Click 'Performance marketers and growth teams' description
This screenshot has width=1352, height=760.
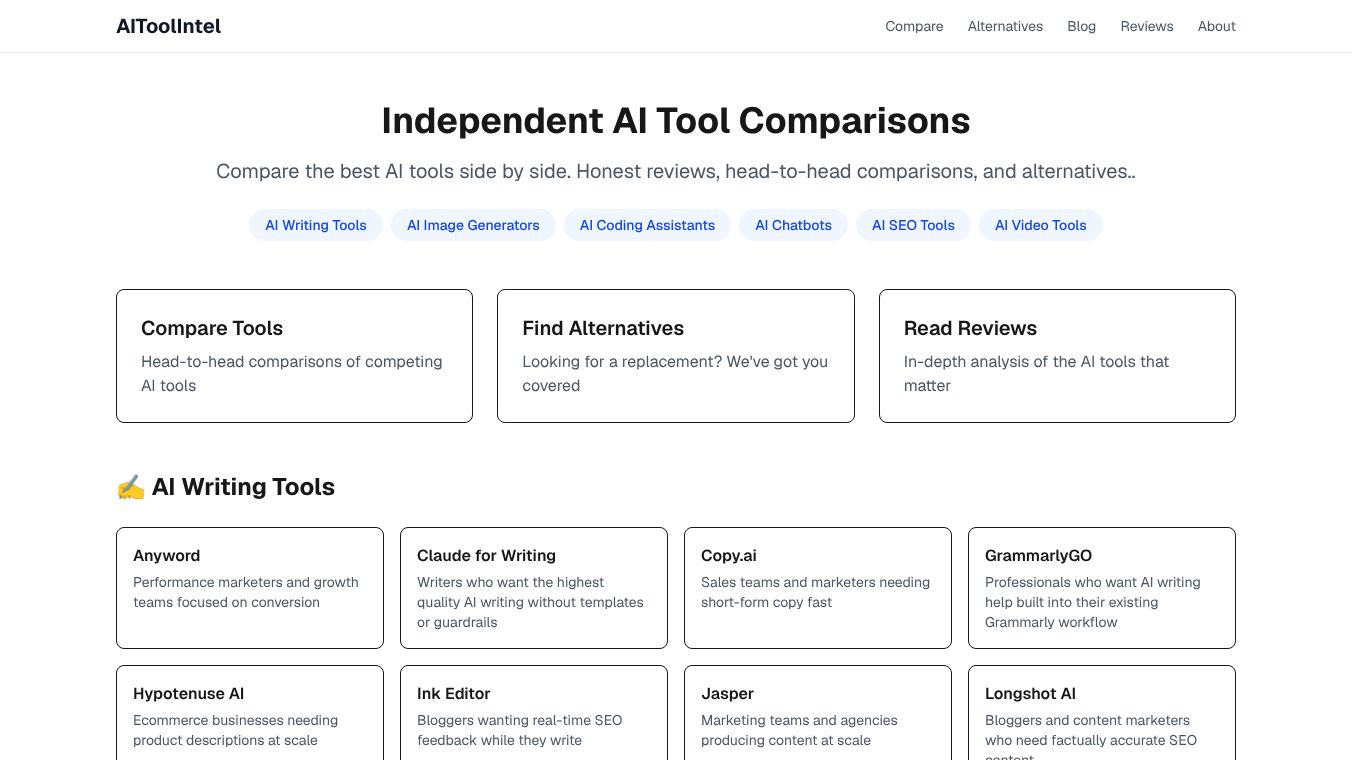246,592
